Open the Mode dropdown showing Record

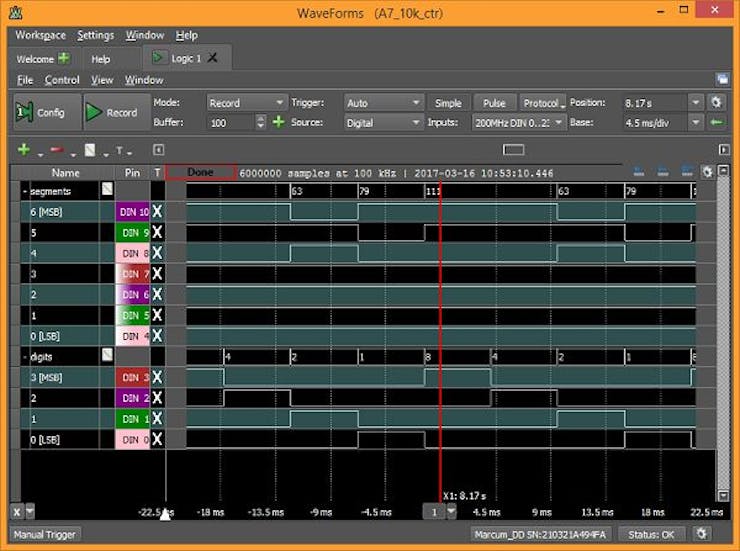[246, 103]
